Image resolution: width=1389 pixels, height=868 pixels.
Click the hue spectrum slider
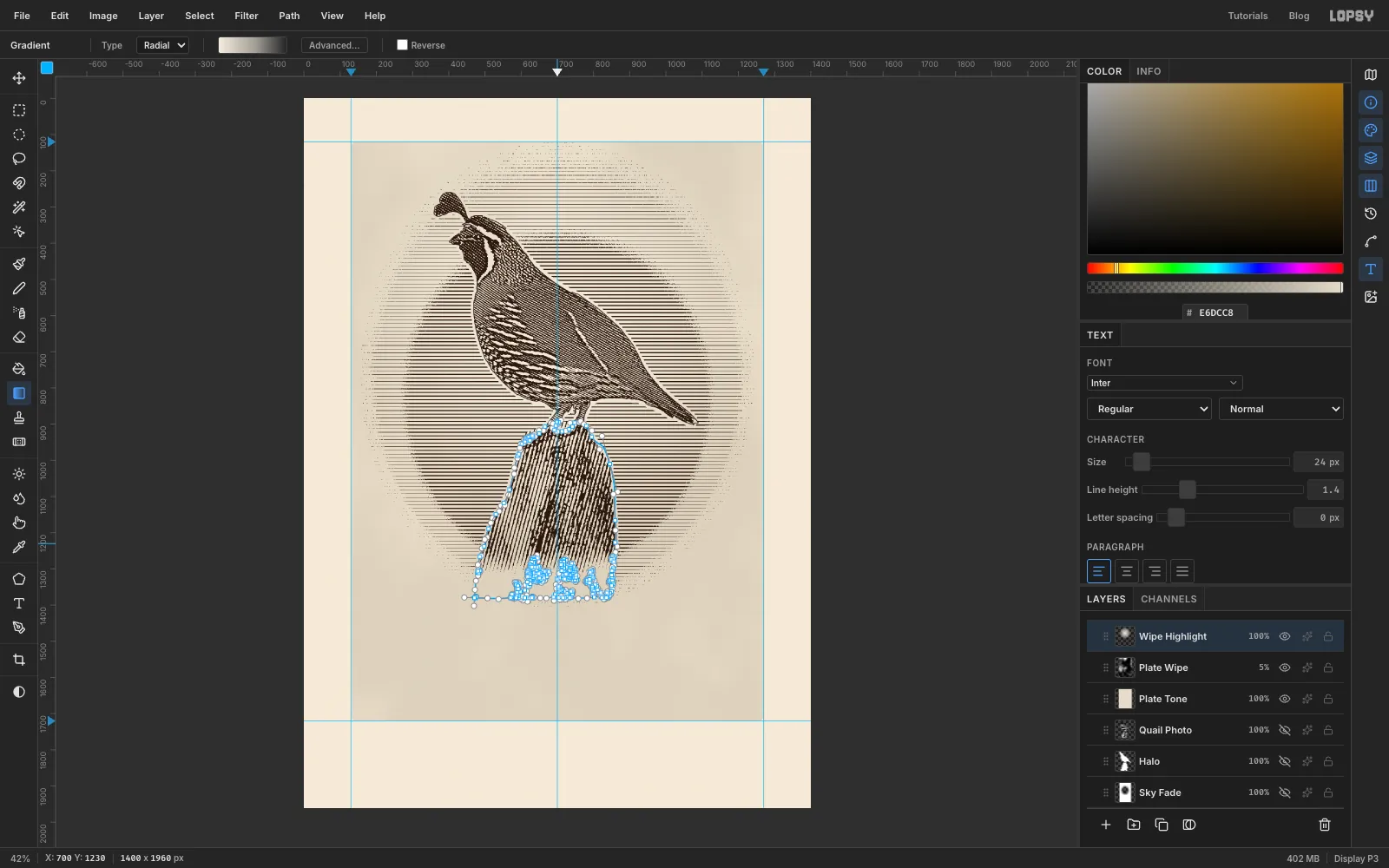pos(1215,268)
